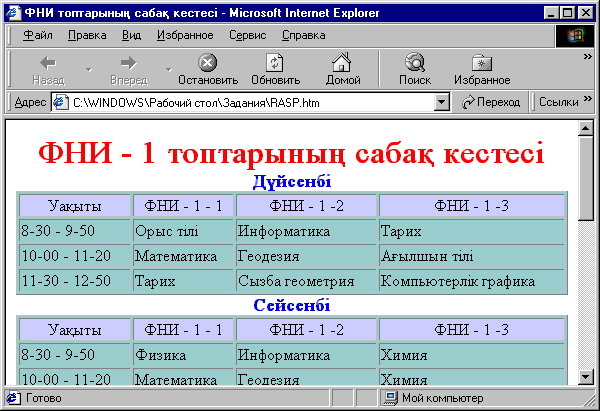Click the Internet Explorer title bar icon
600x411 pixels.
pos(13,13)
